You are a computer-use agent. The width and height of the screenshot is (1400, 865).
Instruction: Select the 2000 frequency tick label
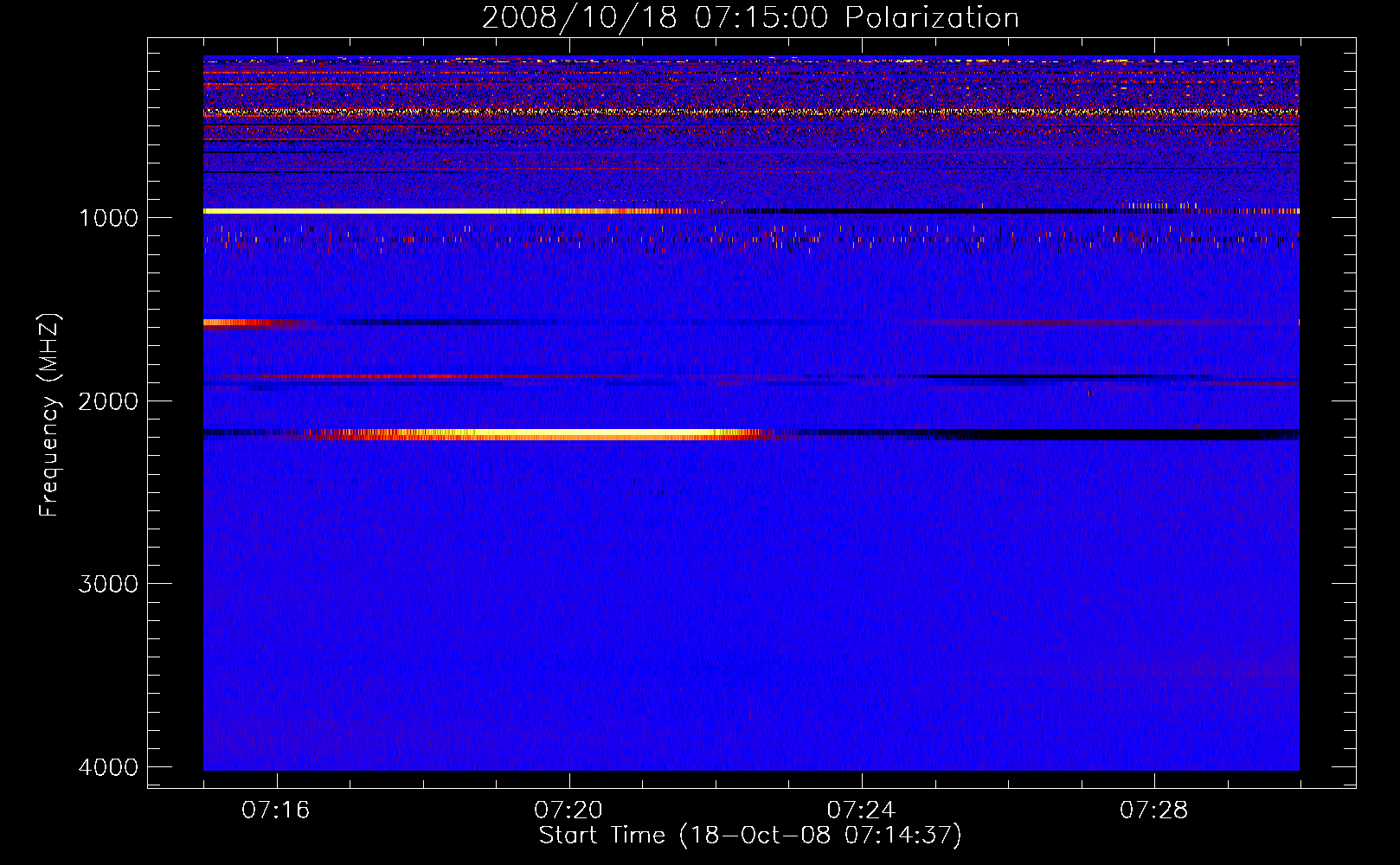(108, 401)
